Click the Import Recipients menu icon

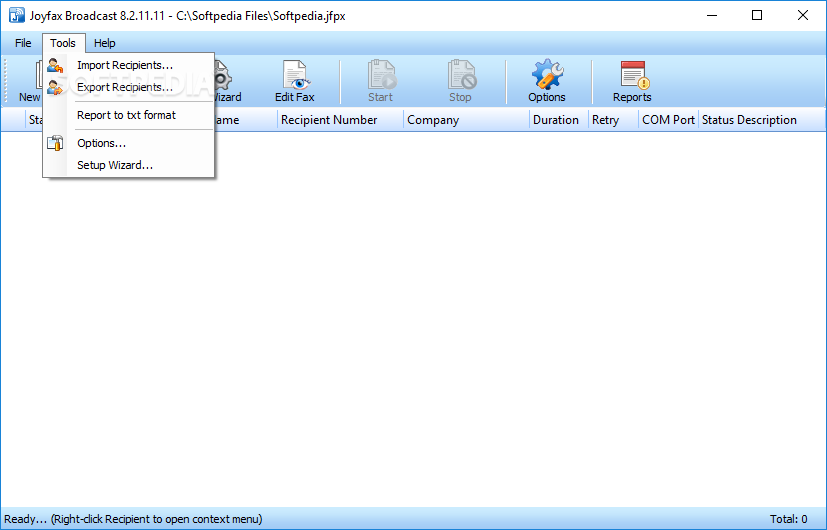(x=55, y=65)
